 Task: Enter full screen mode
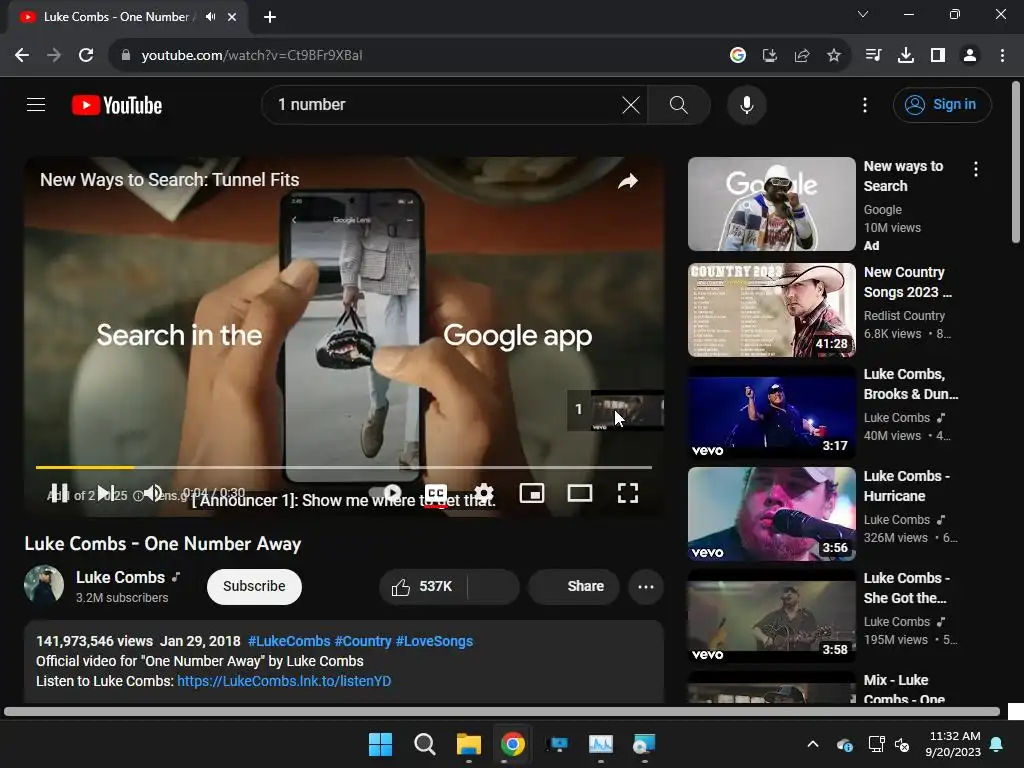628,493
